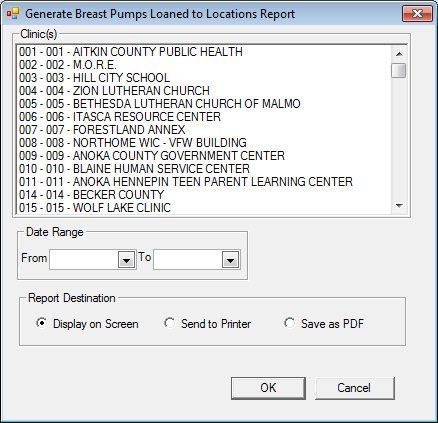
Task: Click the clinic list scroll down arrow
Action: [399, 206]
